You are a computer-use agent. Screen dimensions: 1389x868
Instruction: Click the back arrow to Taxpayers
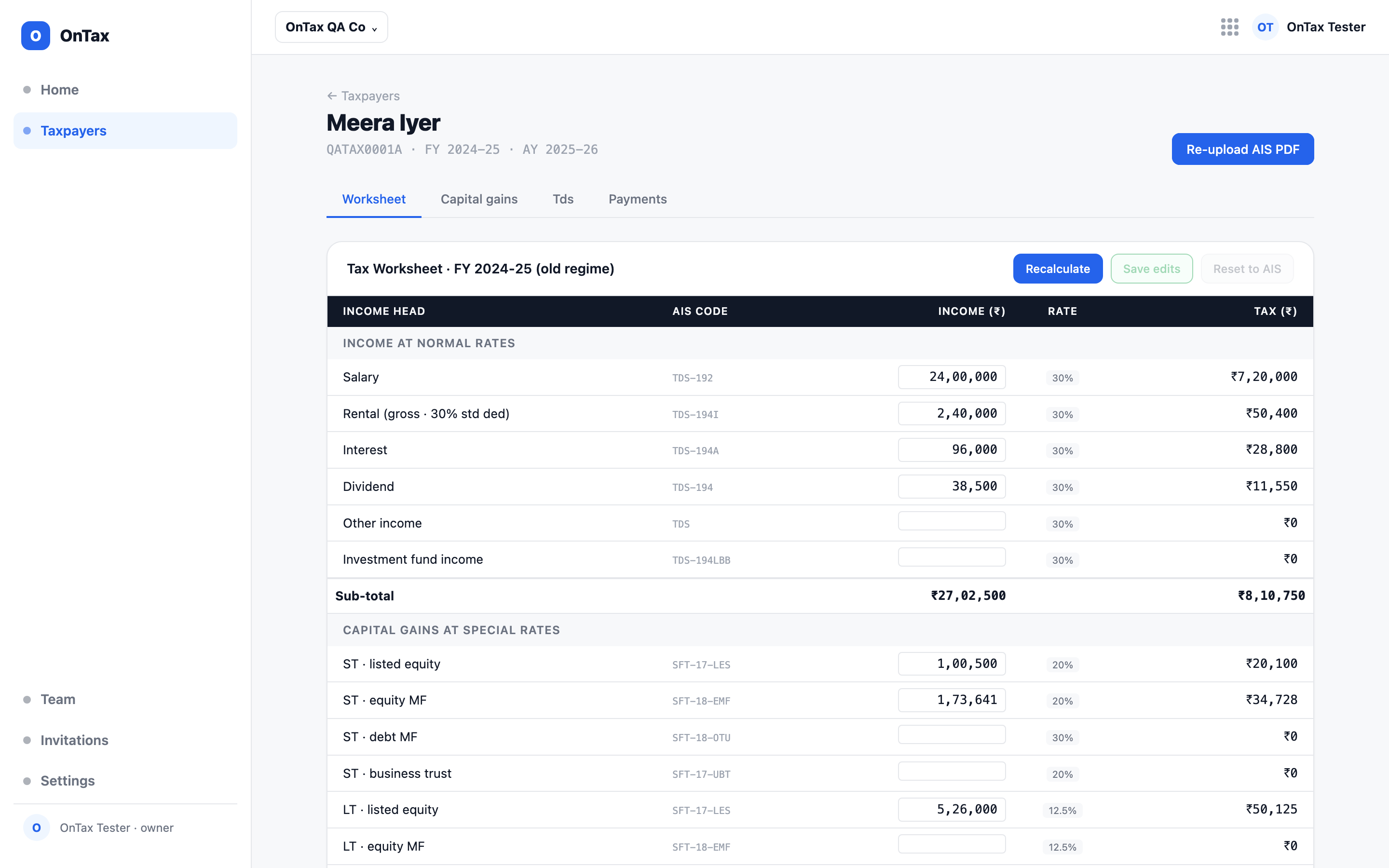[332, 96]
